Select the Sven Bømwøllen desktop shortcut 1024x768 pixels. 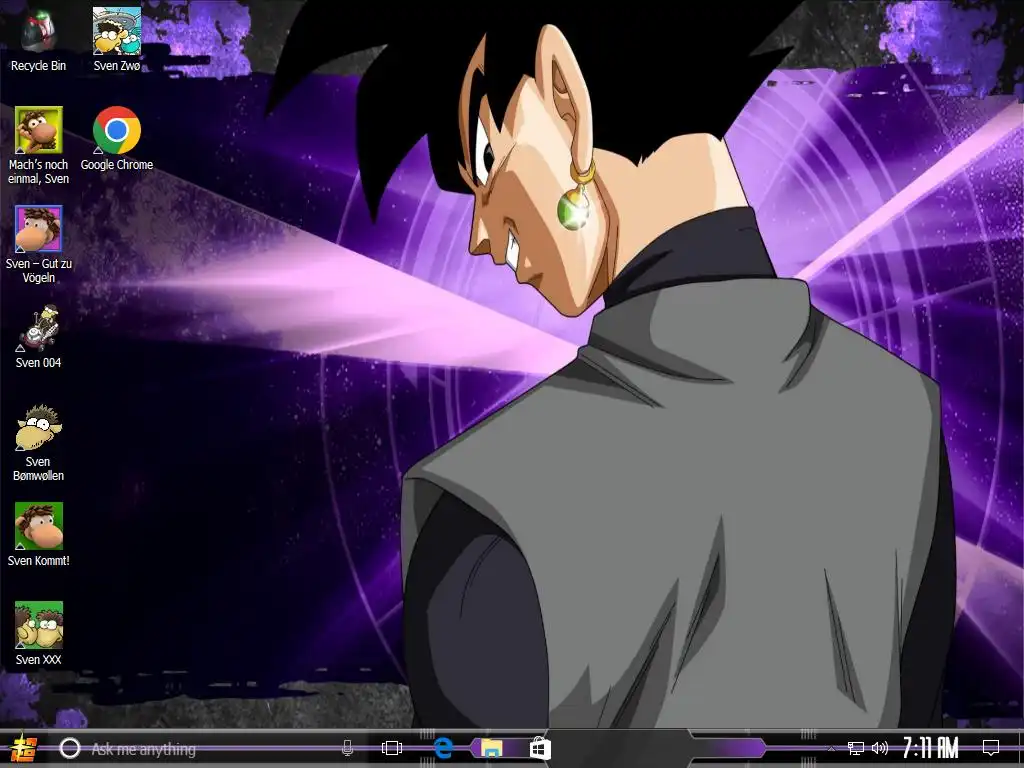coord(39,442)
